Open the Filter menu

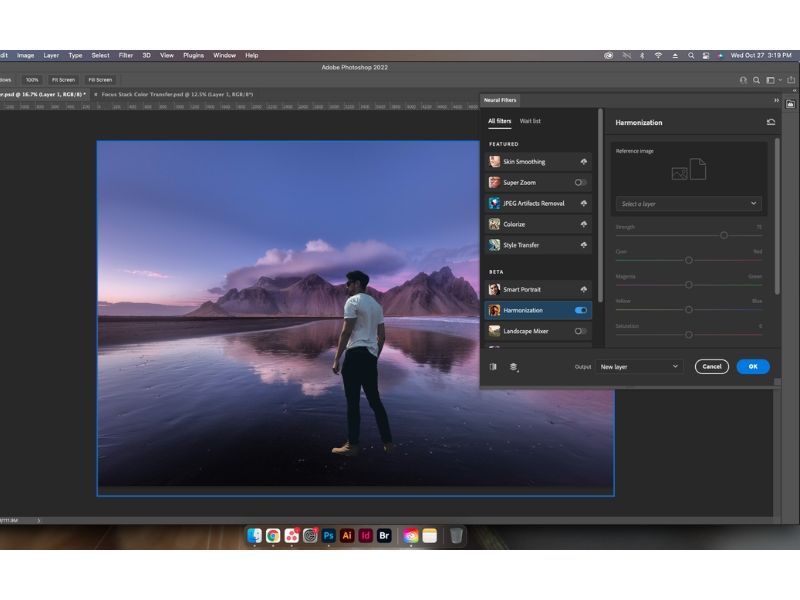pyautogui.click(x=126, y=55)
